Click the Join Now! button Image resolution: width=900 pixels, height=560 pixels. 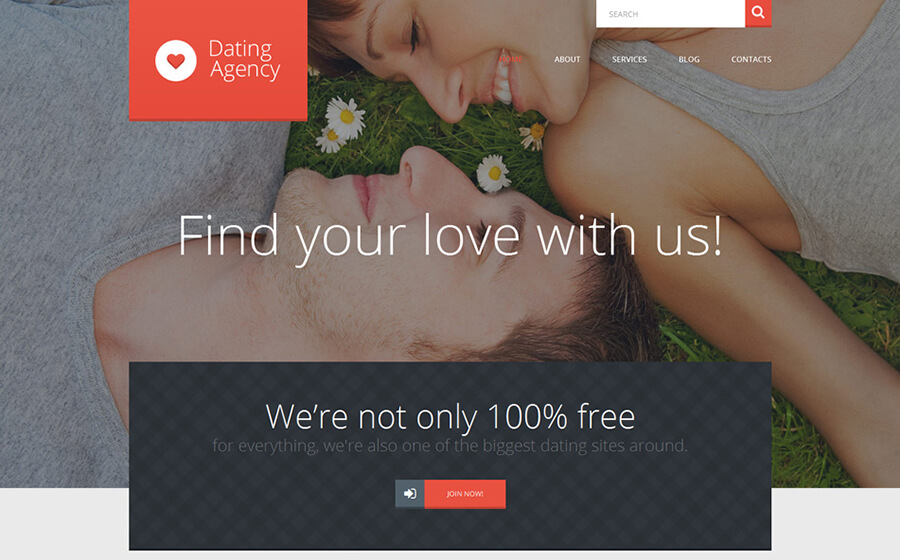pos(465,494)
